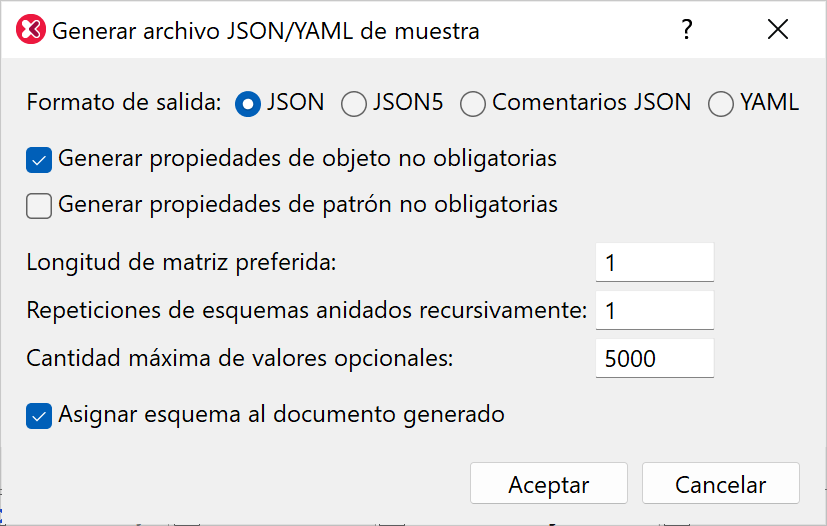Click the Cantidad máxima de valores opcionales field
Image resolution: width=827 pixels, height=526 pixels.
tap(654, 359)
